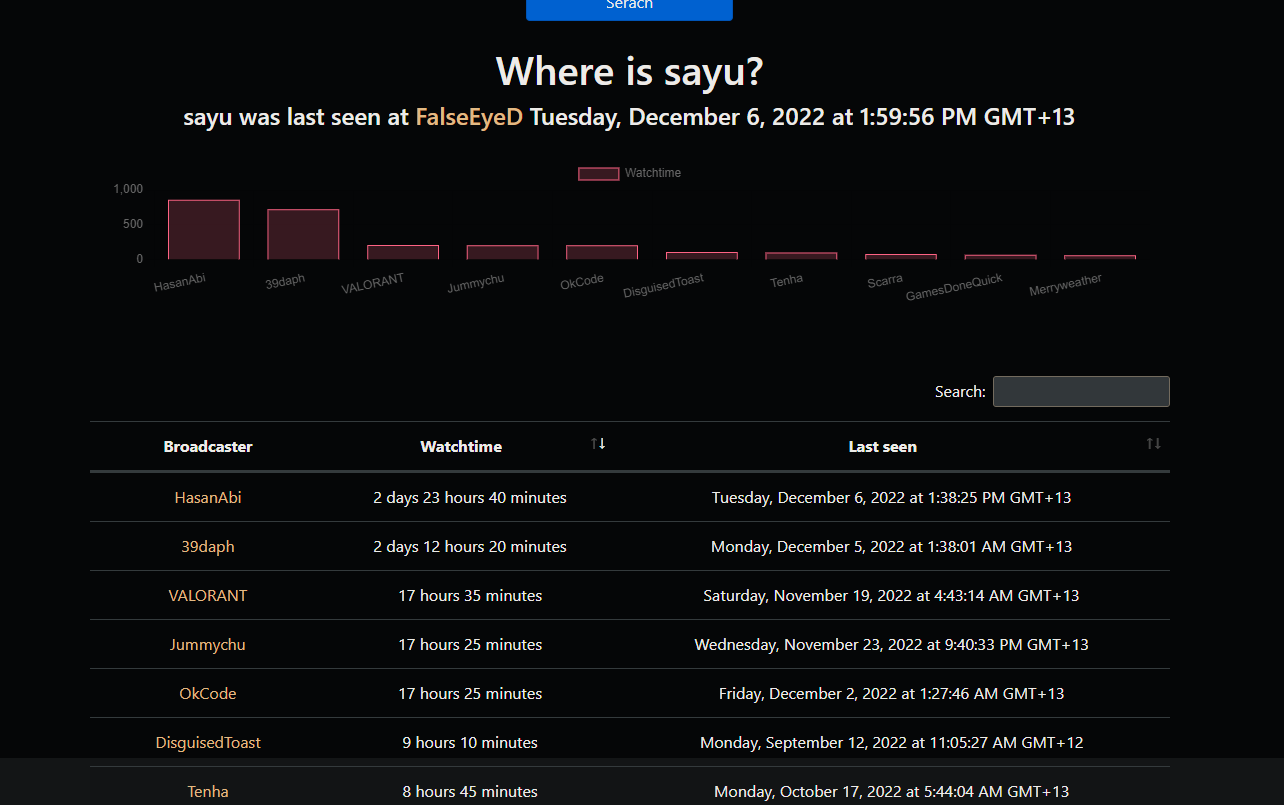
Task: Click Jummychu last seen 'November 23, 2022' cell
Action: (891, 644)
